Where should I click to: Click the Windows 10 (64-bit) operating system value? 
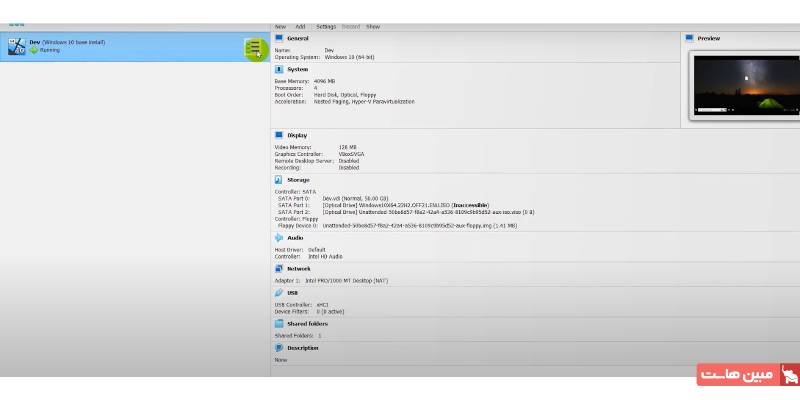[x=349, y=57]
